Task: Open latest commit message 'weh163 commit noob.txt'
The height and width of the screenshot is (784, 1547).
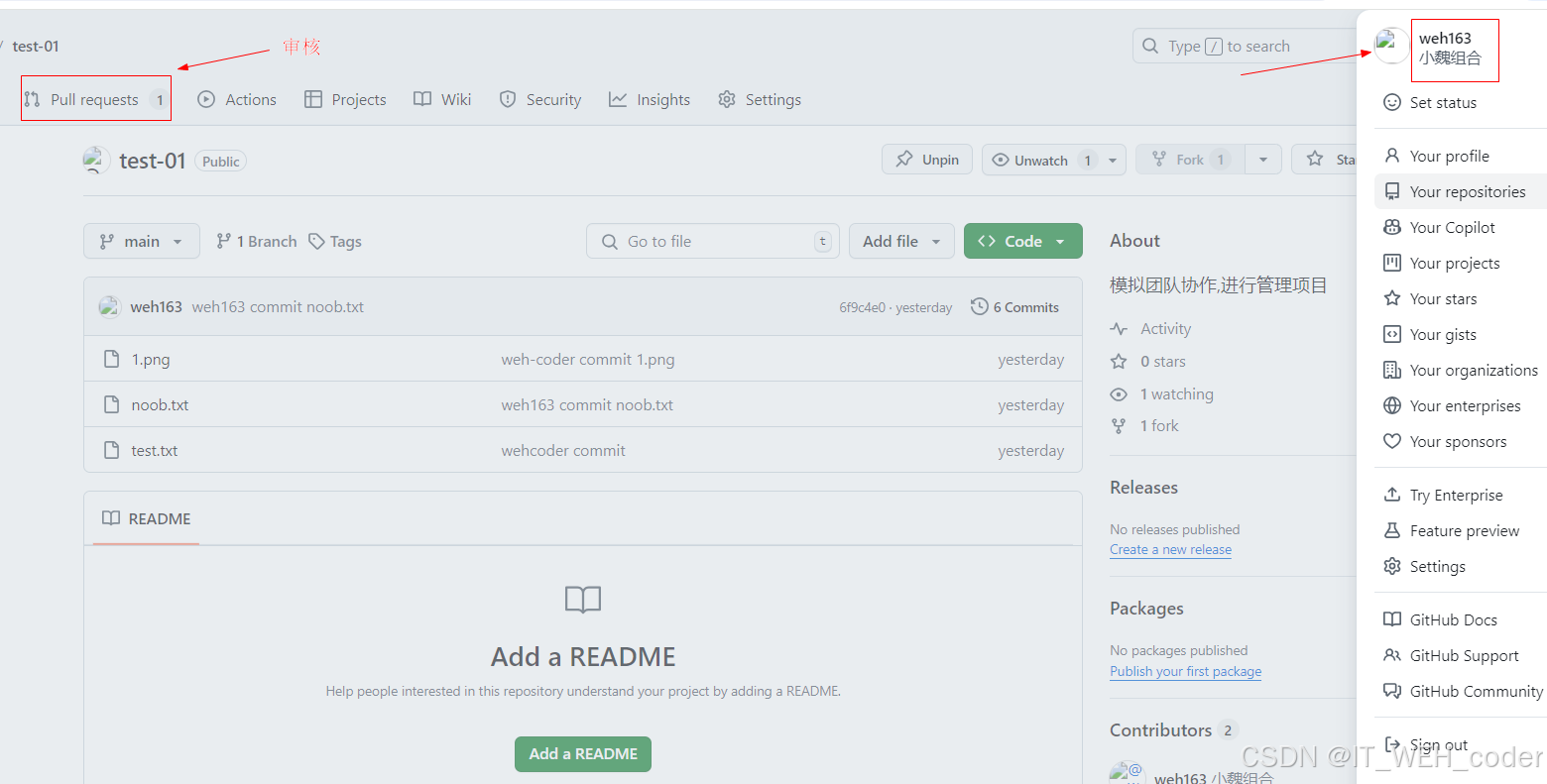Action: 278,307
